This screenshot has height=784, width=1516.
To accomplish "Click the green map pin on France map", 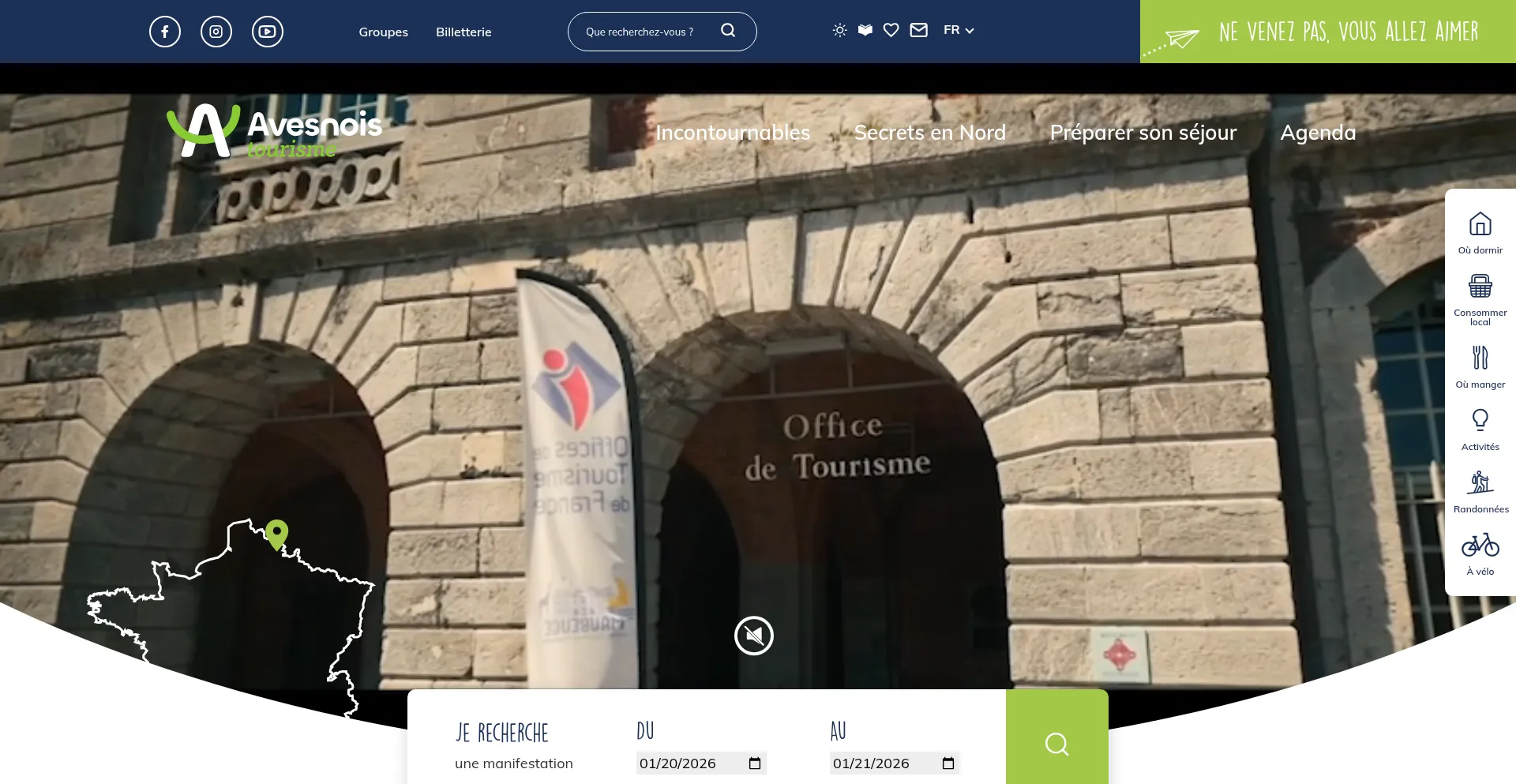I will click(x=277, y=534).
